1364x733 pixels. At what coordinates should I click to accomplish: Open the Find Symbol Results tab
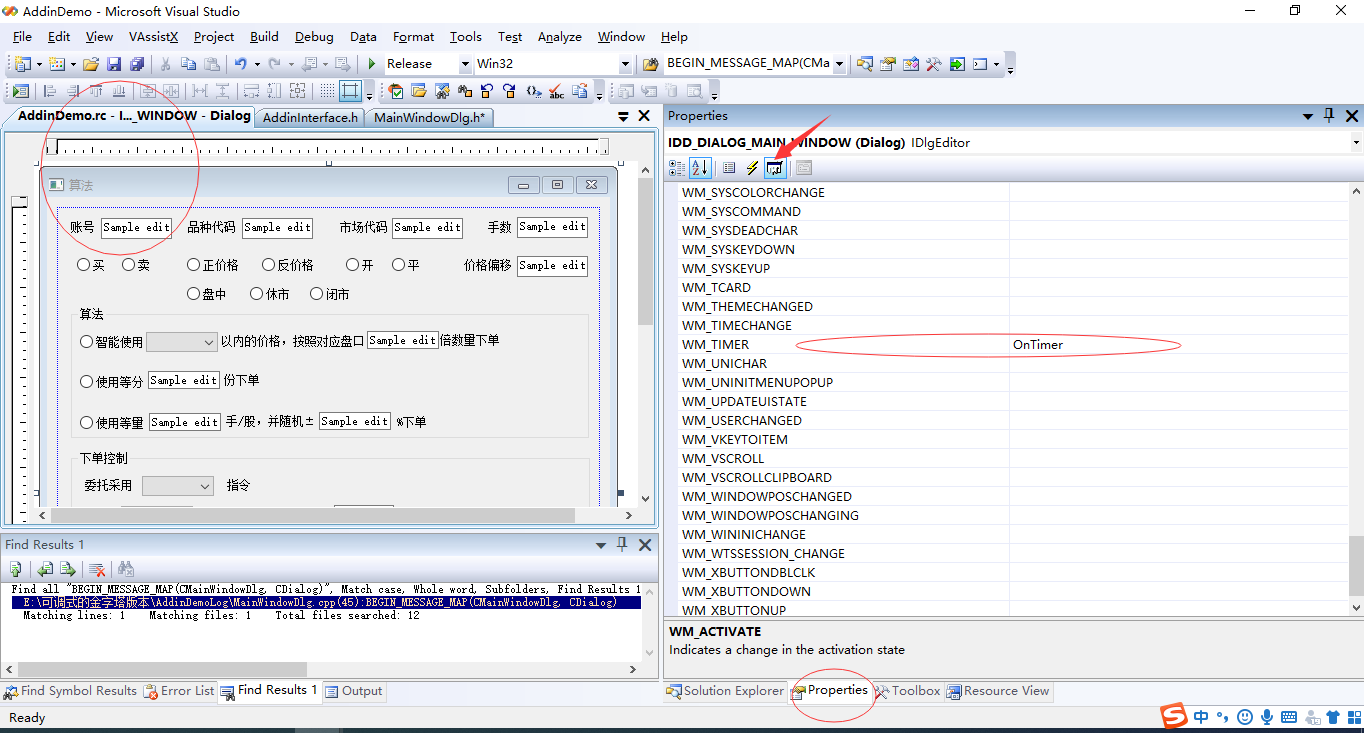click(70, 691)
